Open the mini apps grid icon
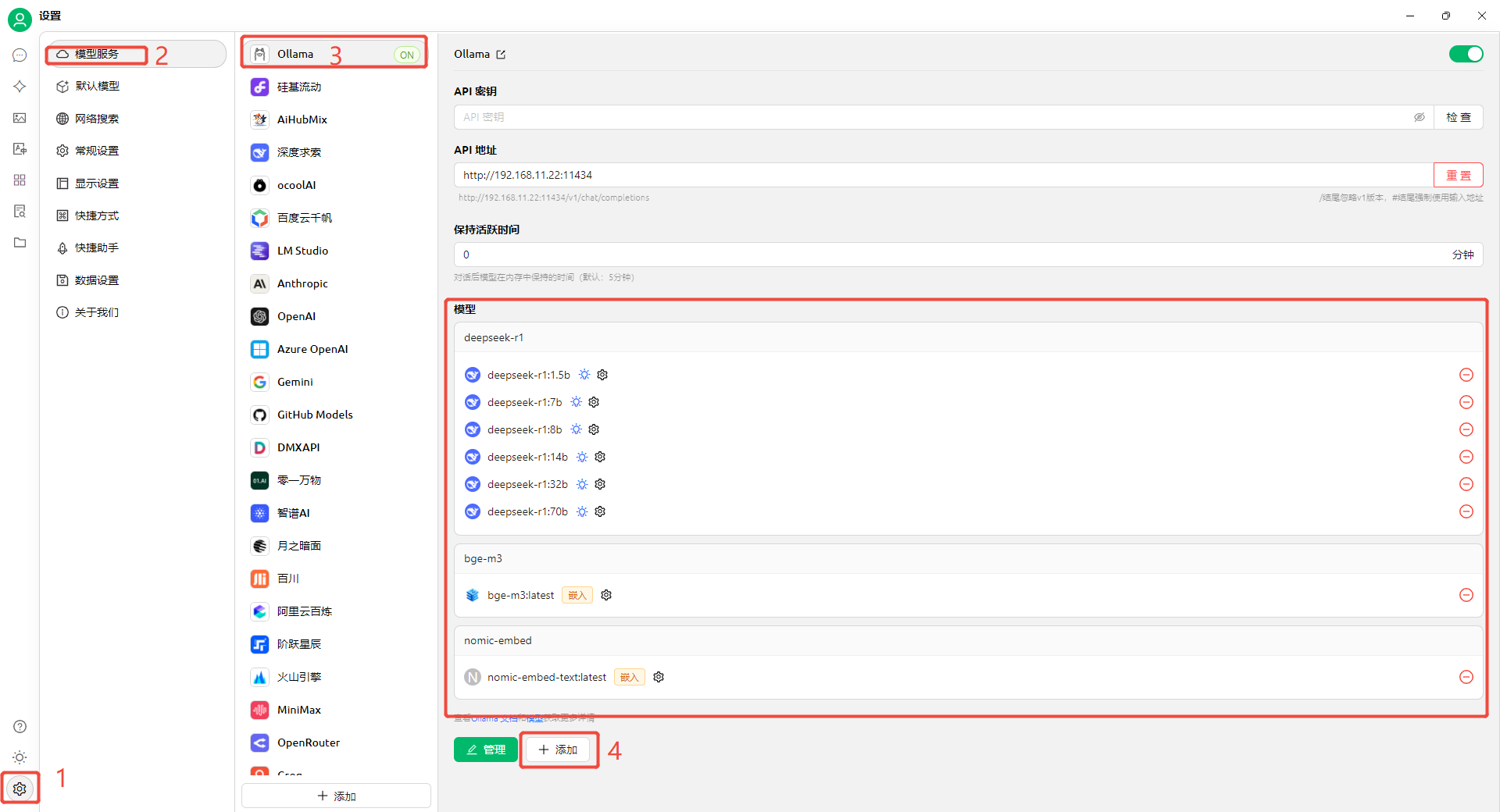This screenshot has height=812, width=1500. (20, 180)
